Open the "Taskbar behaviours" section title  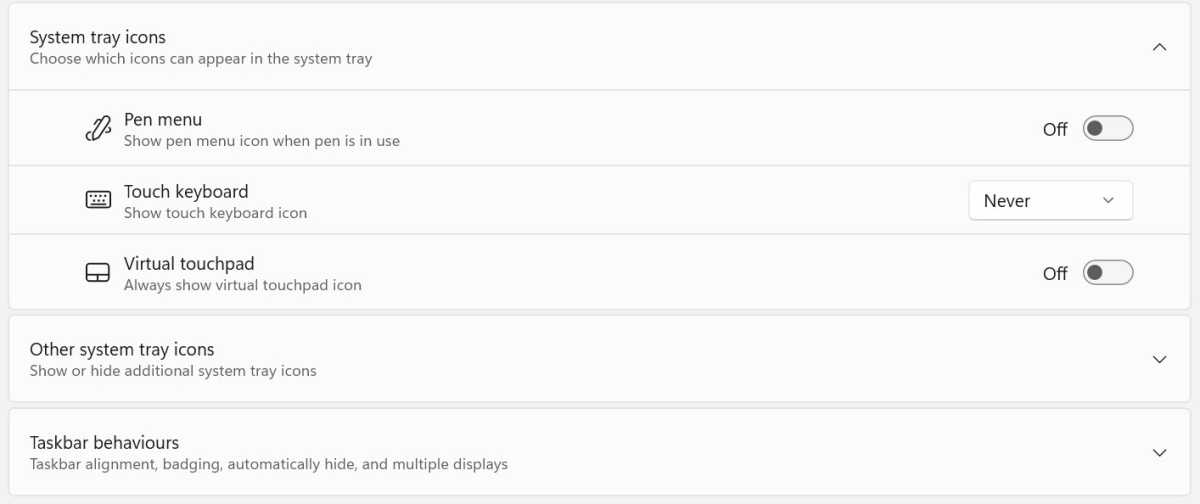(104, 442)
